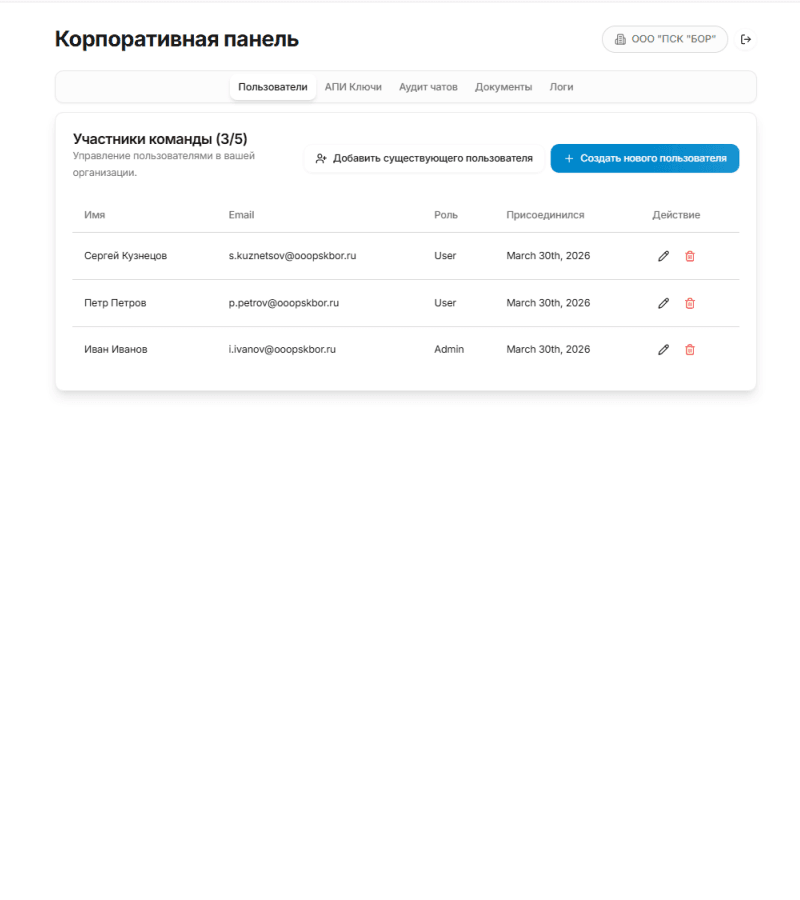Click the Email column header
This screenshot has width=800, height=900.
[x=241, y=215]
